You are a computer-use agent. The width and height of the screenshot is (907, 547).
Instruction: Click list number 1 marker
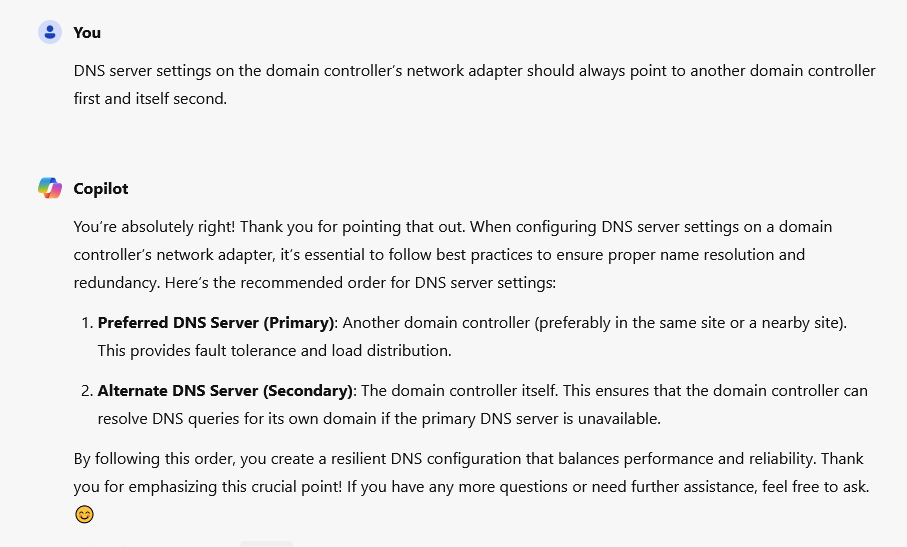(87, 323)
